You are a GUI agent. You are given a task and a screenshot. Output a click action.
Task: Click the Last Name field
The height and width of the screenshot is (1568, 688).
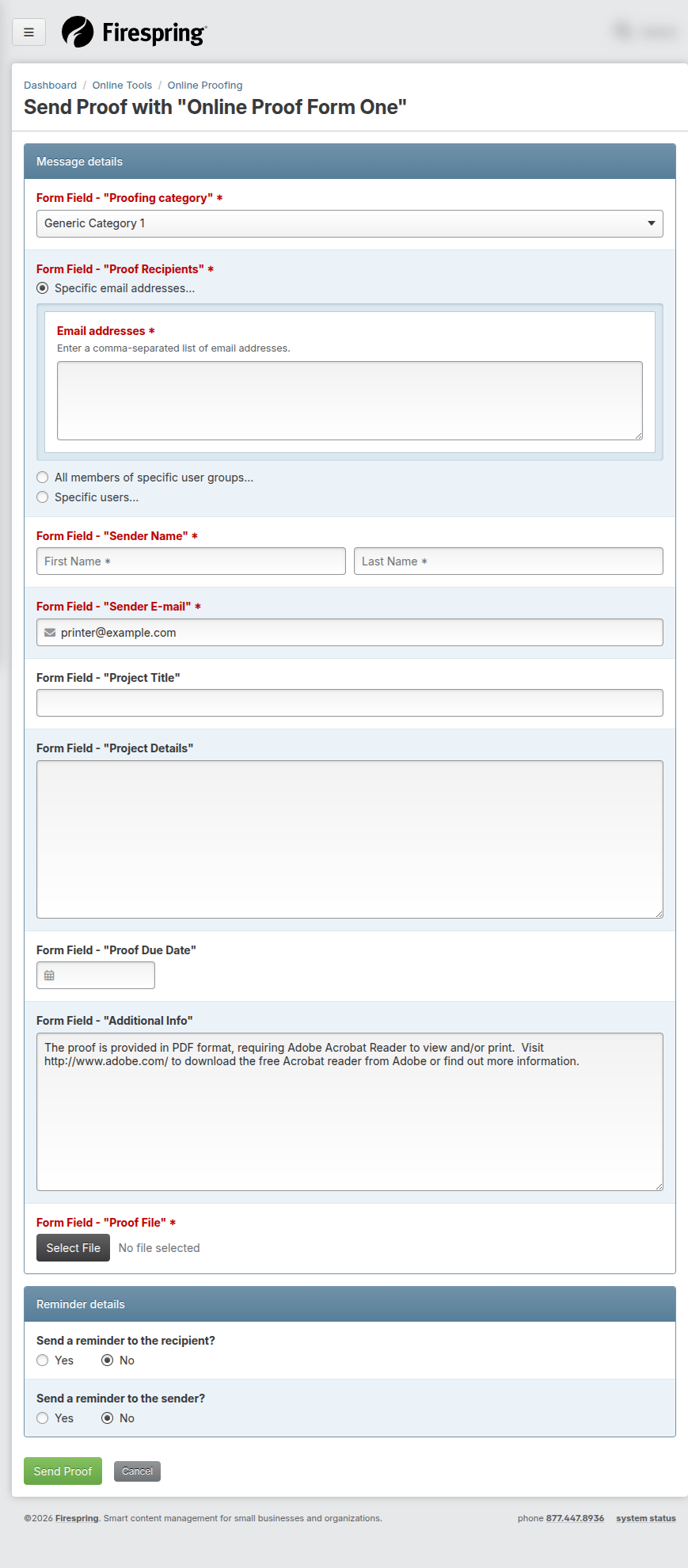tap(508, 561)
